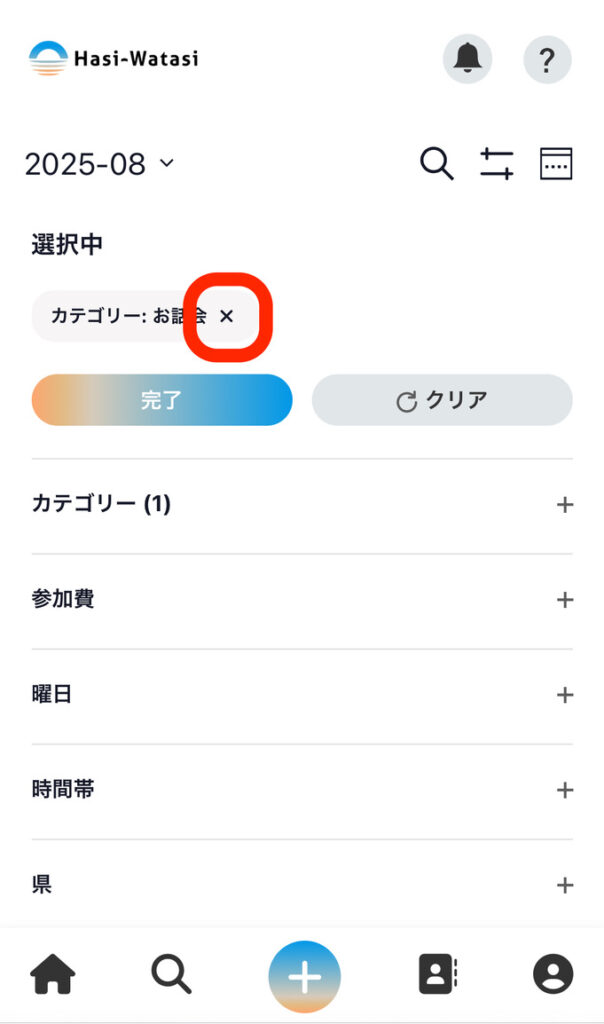Click the search magnifier icon near the date

click(x=436, y=163)
